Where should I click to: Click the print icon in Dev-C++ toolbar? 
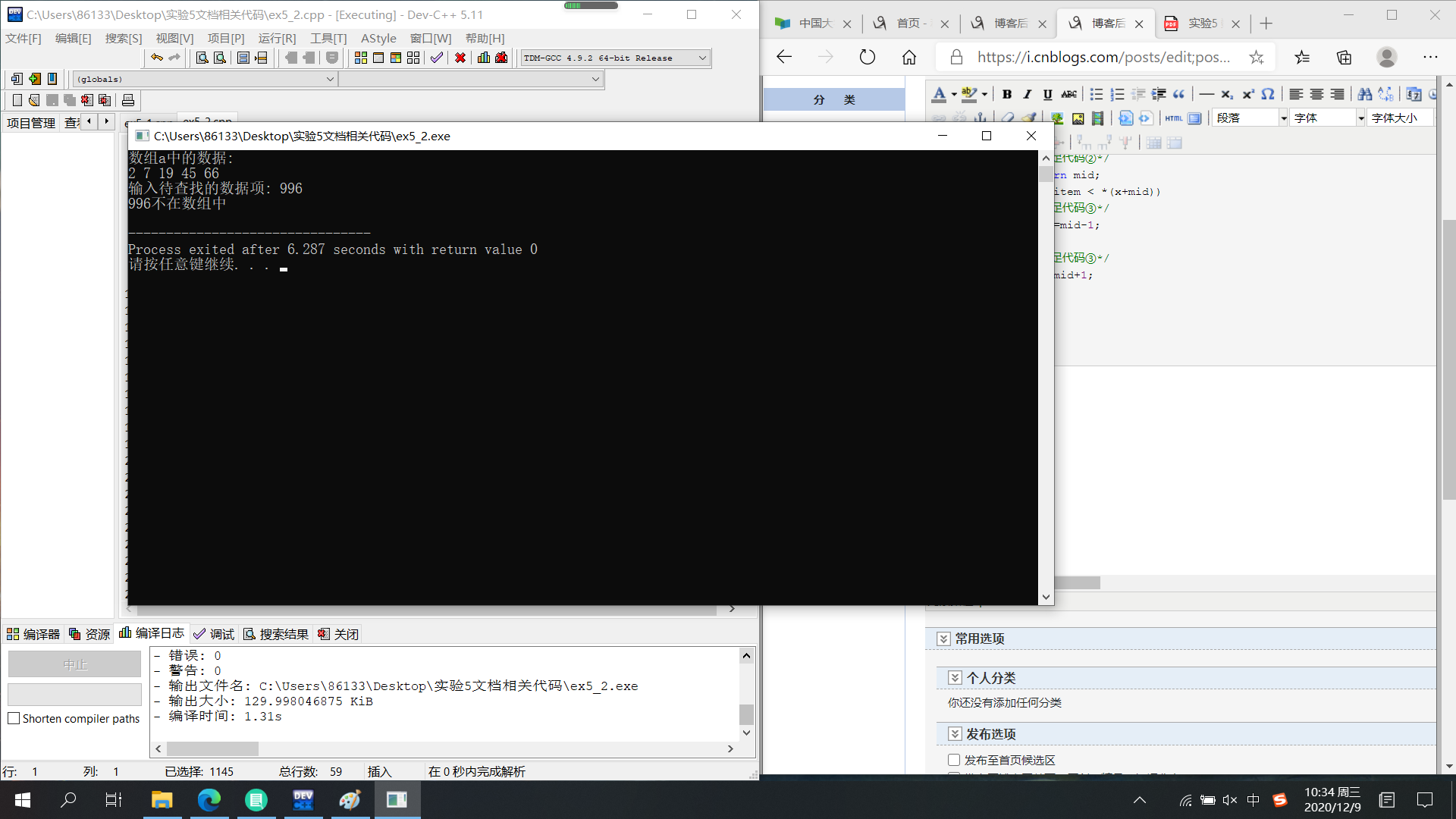128,100
